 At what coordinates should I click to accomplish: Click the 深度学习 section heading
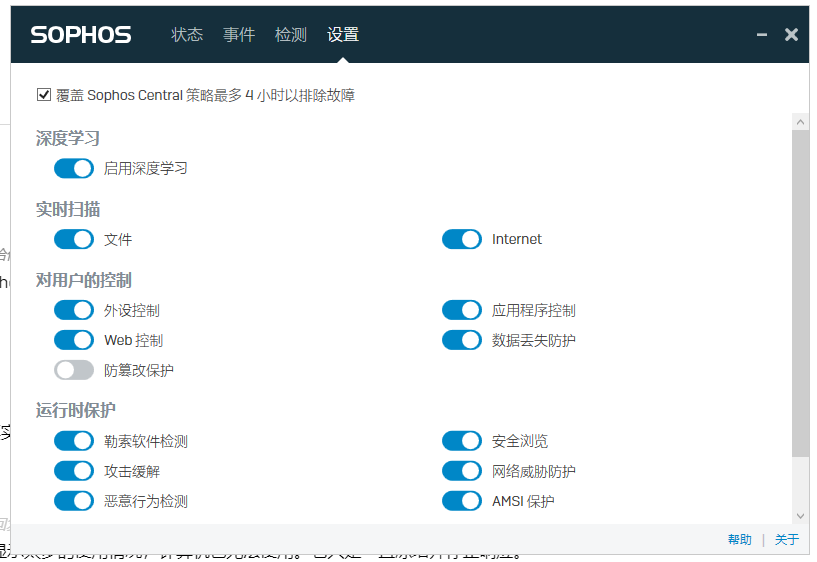coord(68,139)
